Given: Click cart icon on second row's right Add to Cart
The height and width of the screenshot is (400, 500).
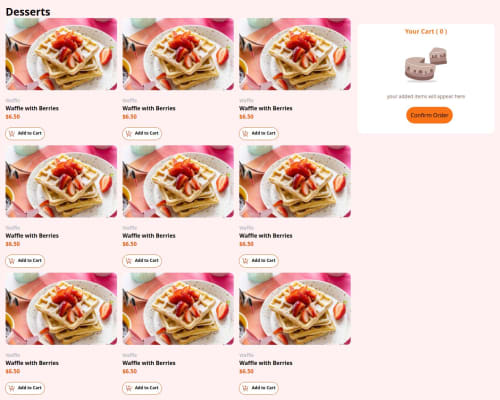Looking at the screenshot, I should [245, 261].
